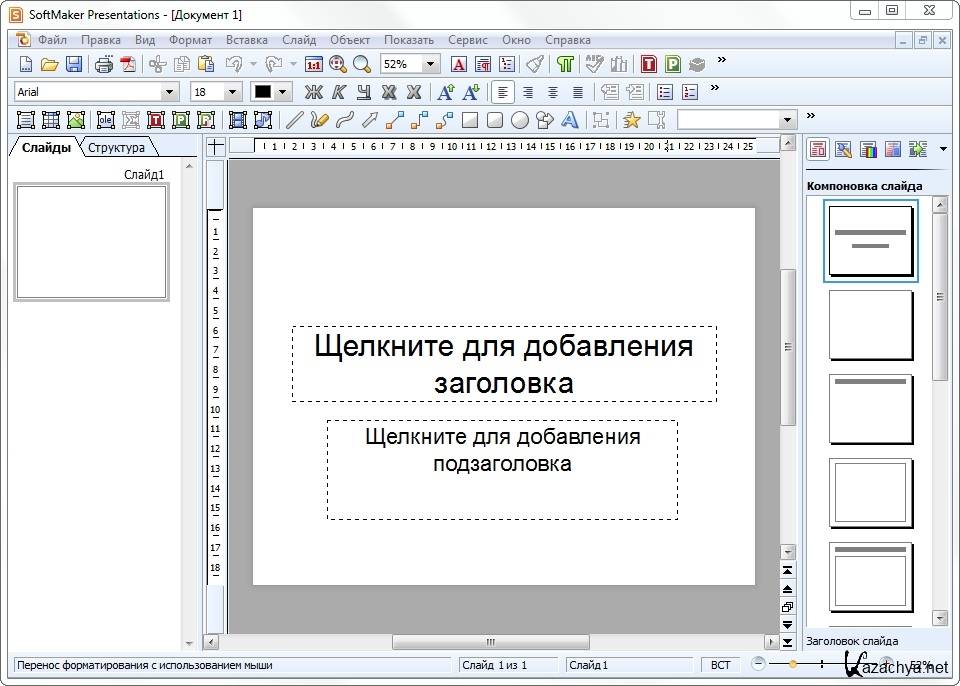Switch to the Структура tab

coord(116,148)
